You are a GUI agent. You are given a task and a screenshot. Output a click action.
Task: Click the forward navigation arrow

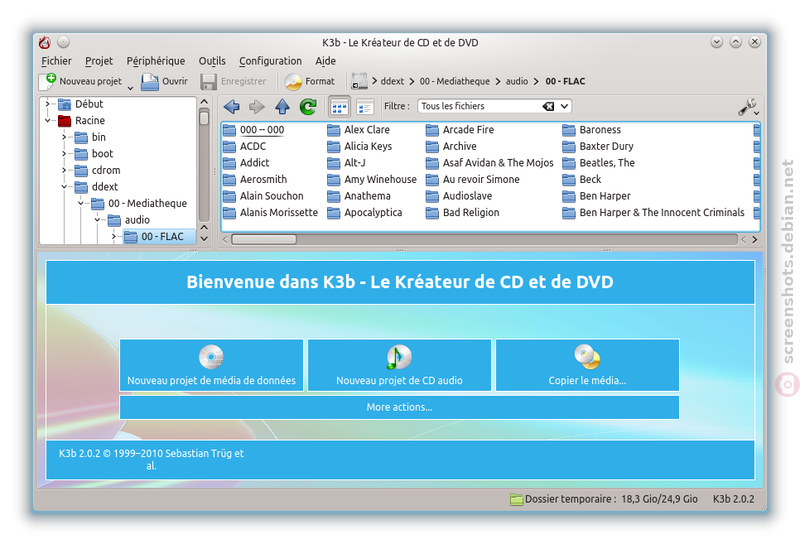tap(257, 106)
